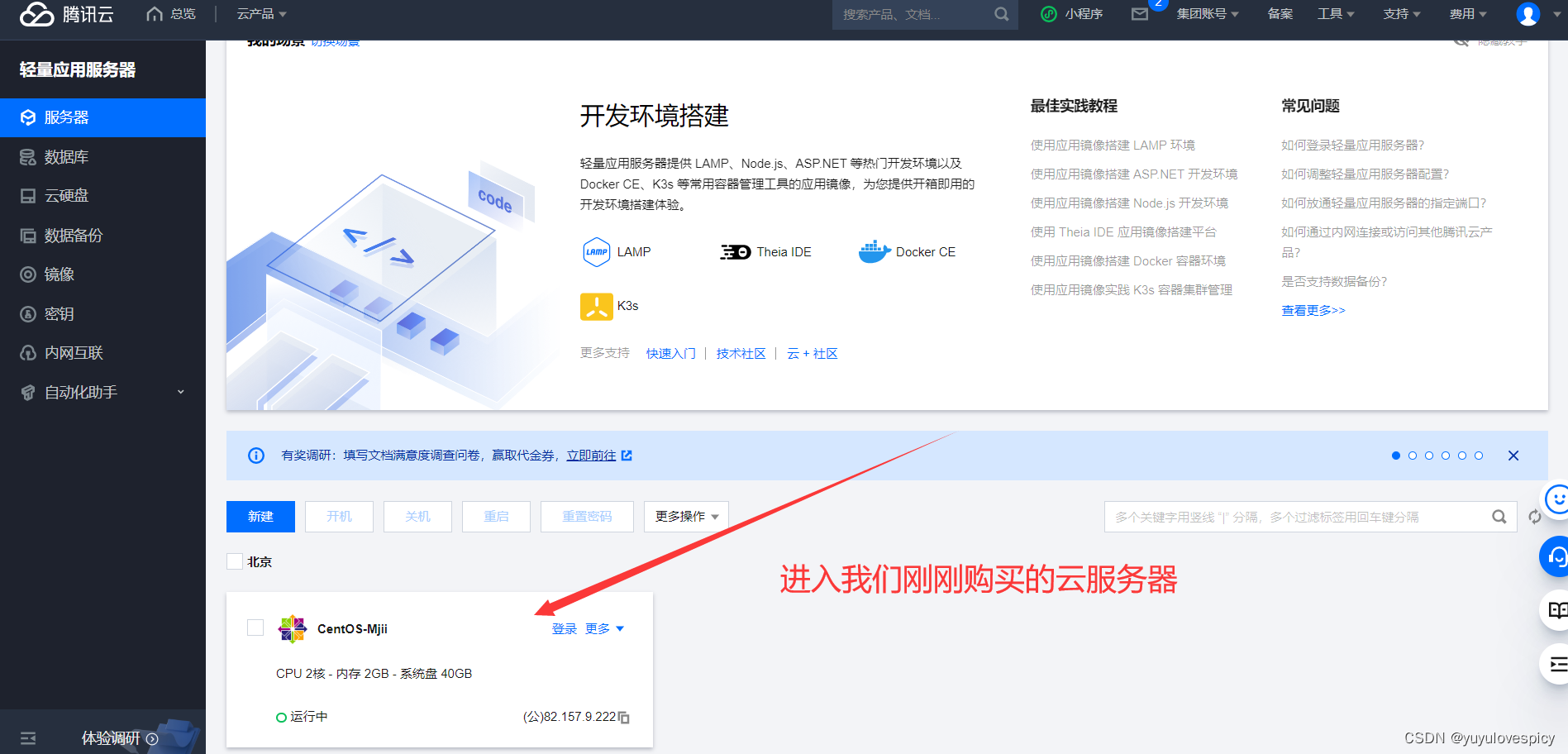Follow the 立即前往 survey link
Screen dimensions: 1568x754
coord(598,456)
